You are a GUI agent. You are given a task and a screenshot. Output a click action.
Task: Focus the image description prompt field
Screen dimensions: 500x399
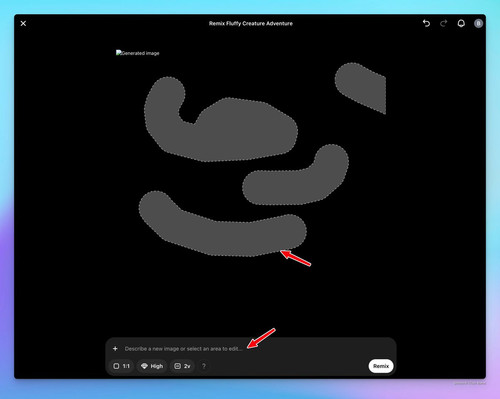coord(183,349)
